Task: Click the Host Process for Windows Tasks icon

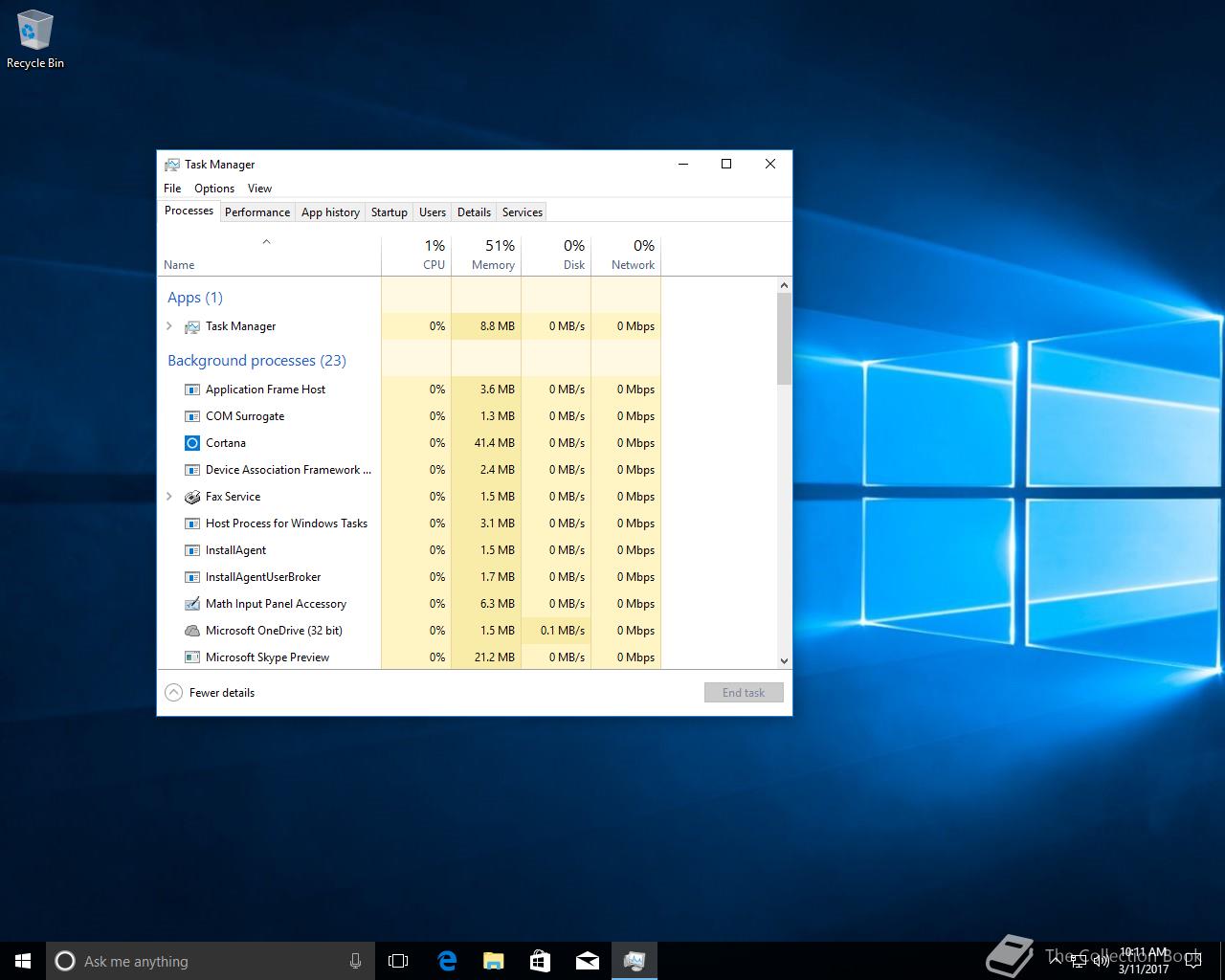Action: pyautogui.click(x=192, y=523)
